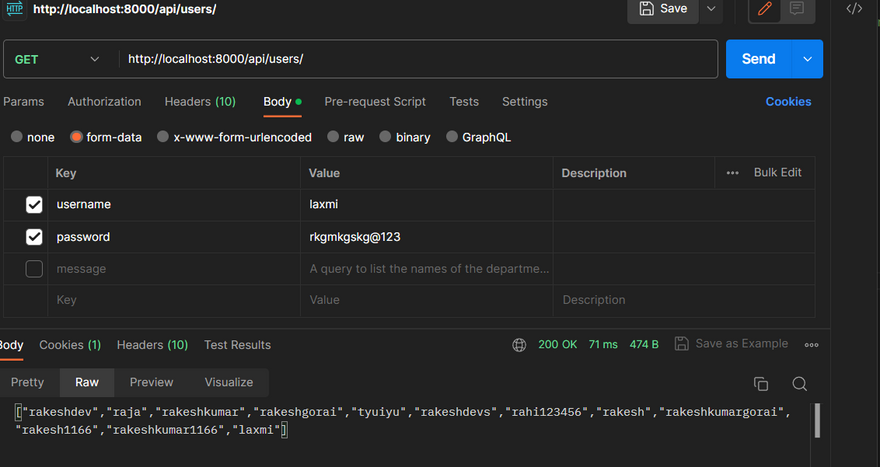Search the response with magnifier icon
880x467 pixels.
pos(799,384)
